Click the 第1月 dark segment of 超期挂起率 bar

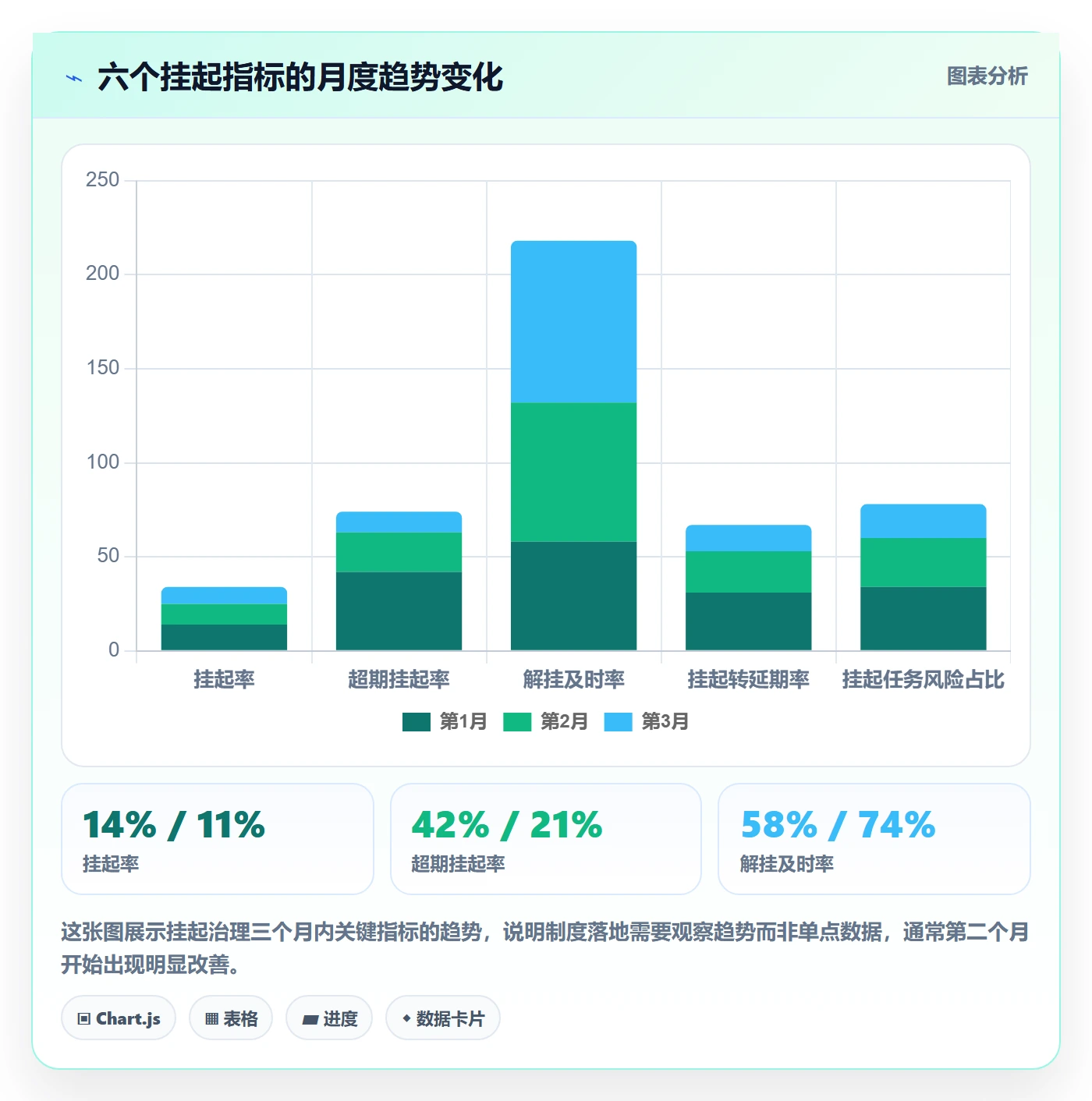[399, 611]
